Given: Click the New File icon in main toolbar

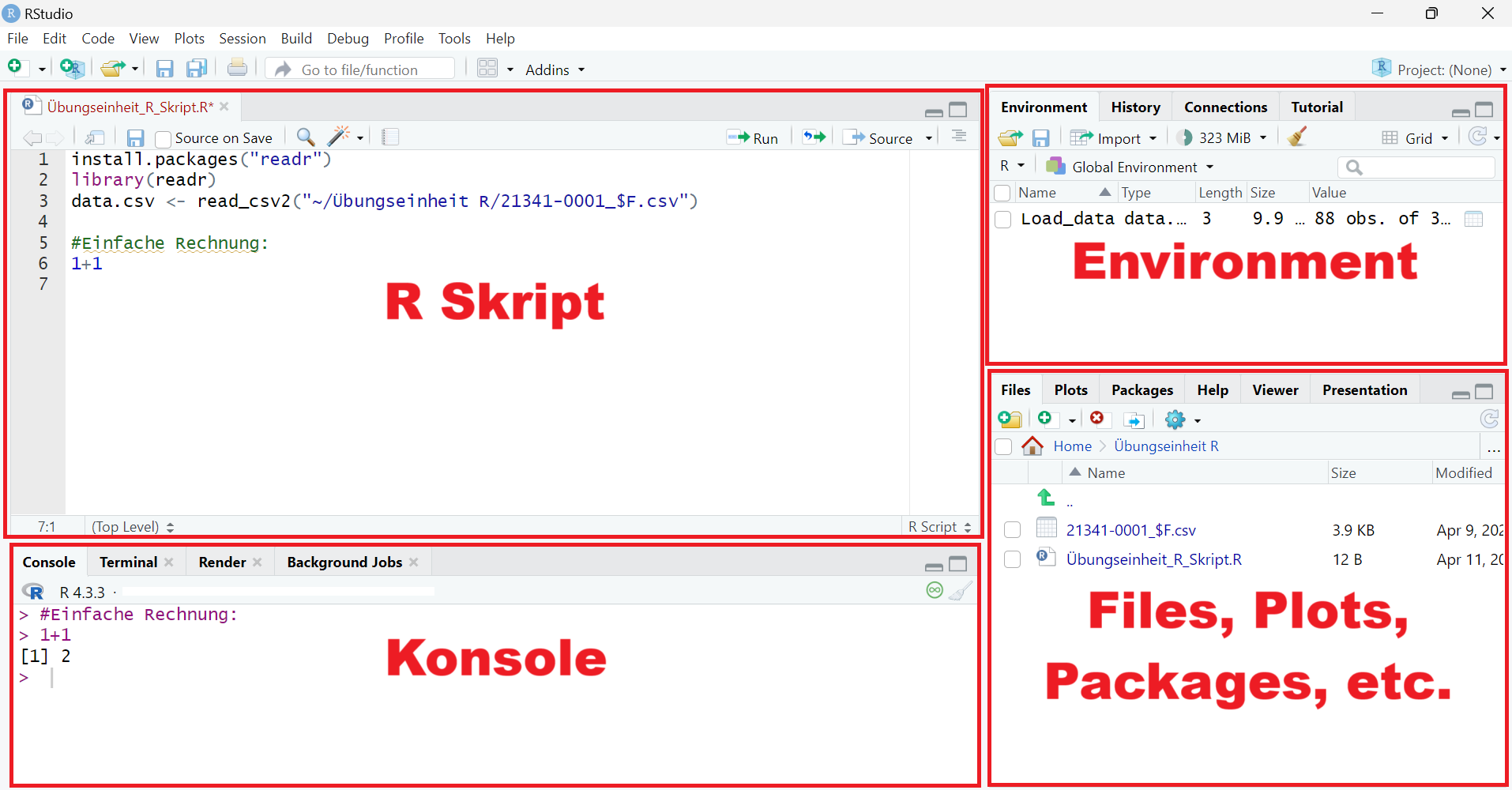Looking at the screenshot, I should (x=15, y=68).
